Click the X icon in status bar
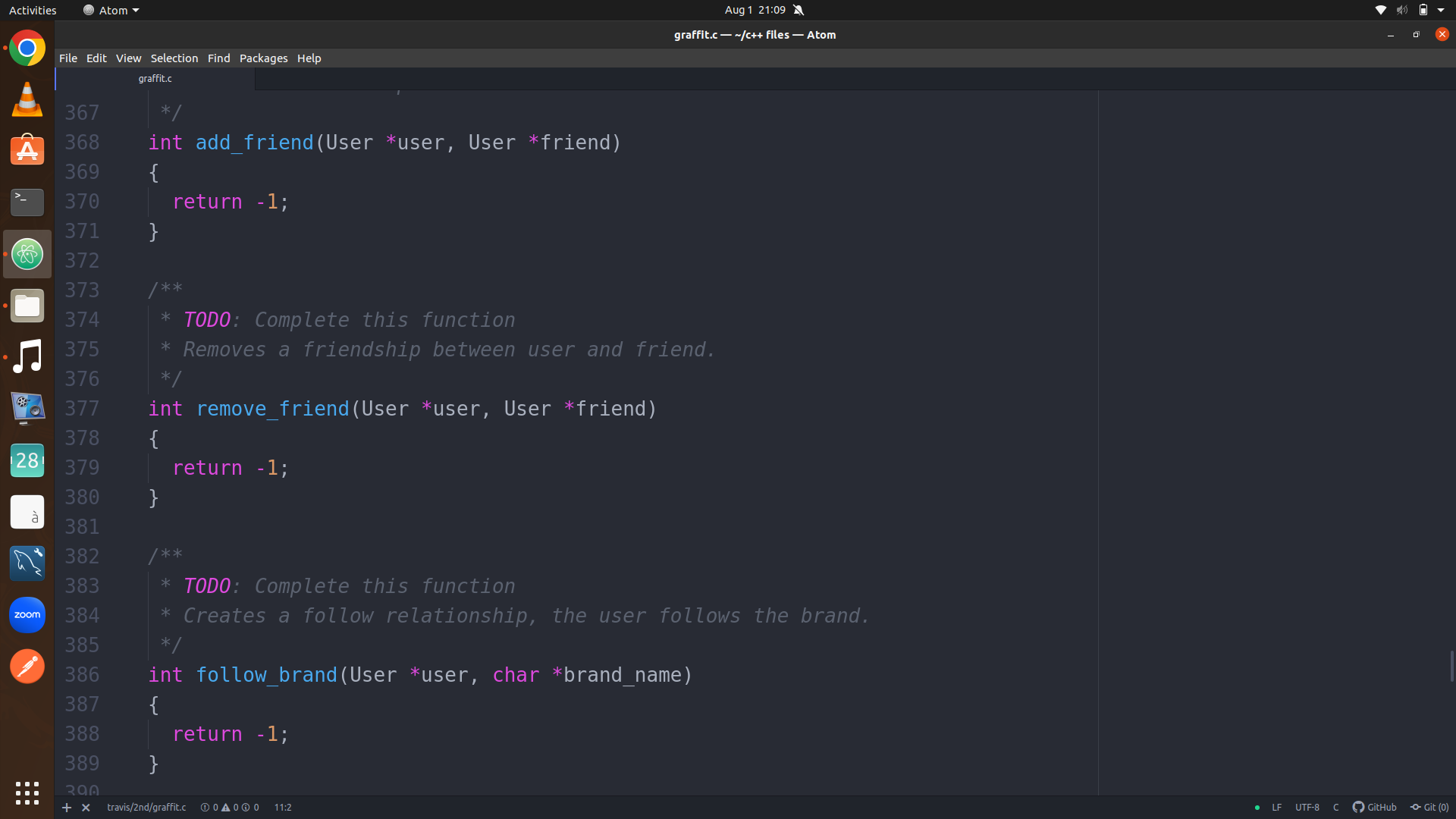 coord(86,808)
